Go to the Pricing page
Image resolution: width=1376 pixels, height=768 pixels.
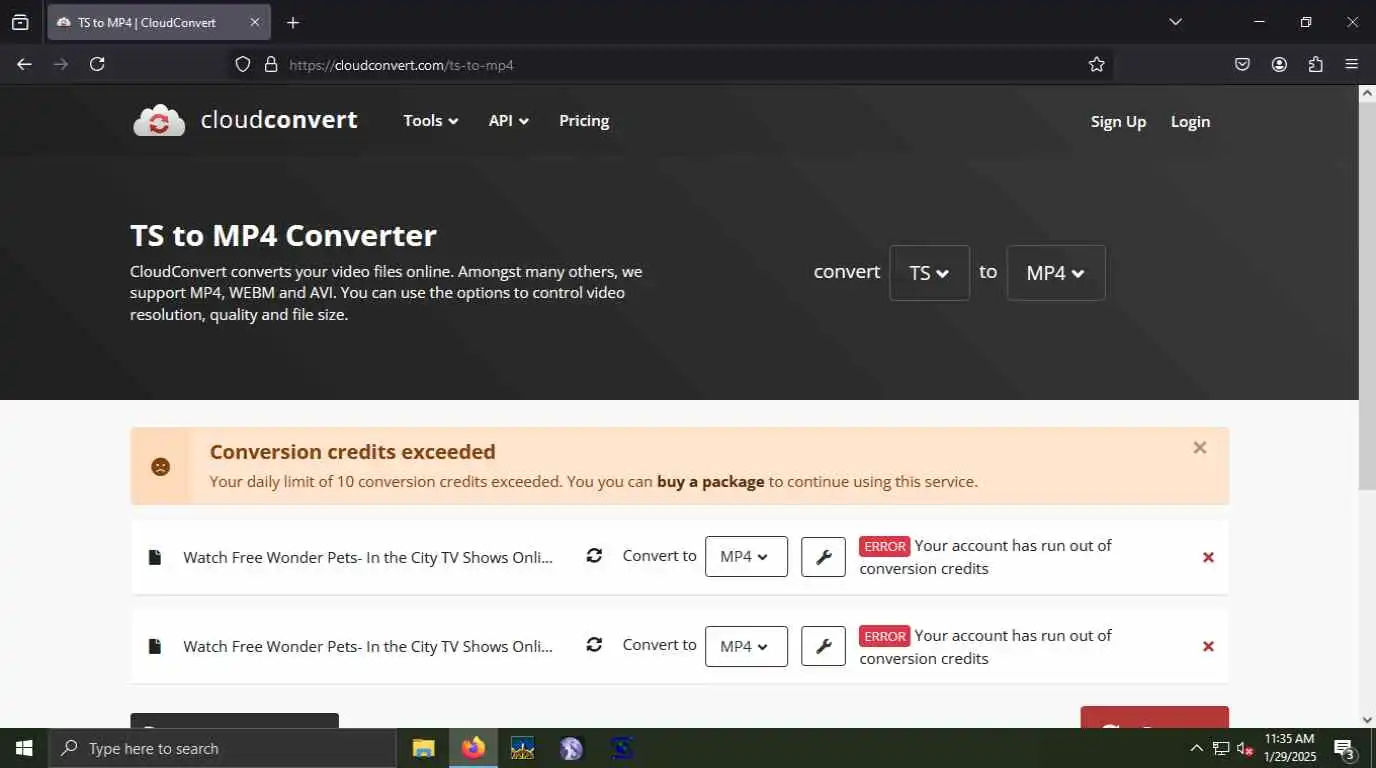(584, 120)
